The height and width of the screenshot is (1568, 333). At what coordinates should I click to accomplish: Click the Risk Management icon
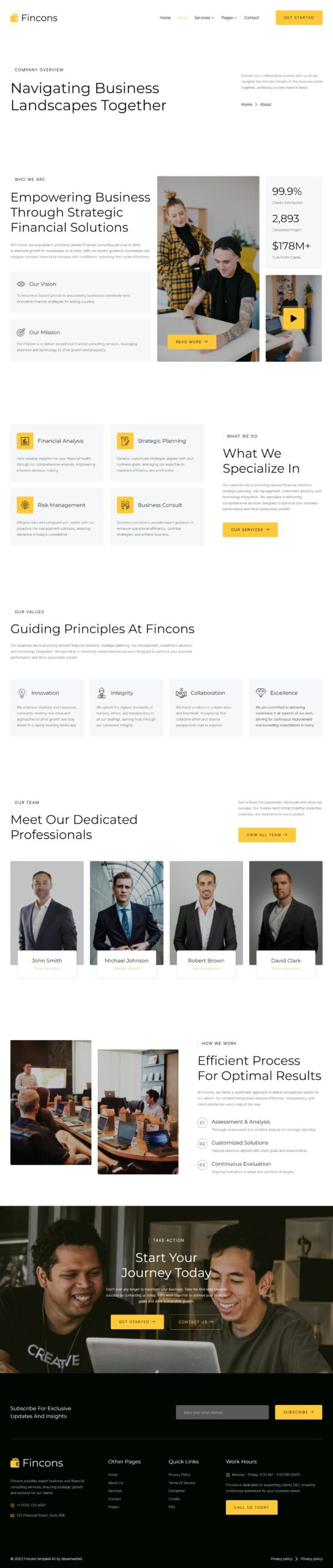click(x=25, y=505)
